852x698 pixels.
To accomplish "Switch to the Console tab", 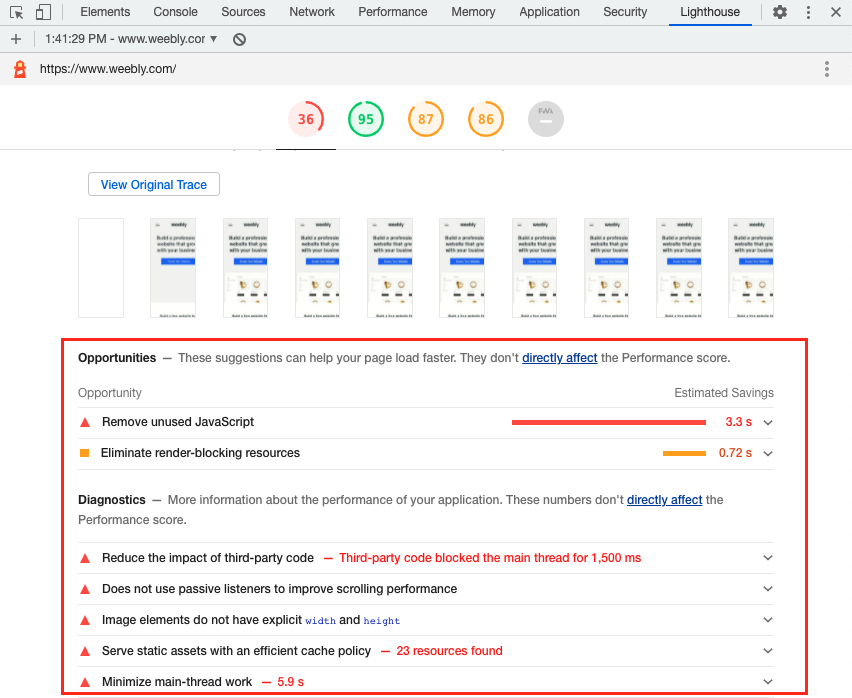I will tap(175, 12).
